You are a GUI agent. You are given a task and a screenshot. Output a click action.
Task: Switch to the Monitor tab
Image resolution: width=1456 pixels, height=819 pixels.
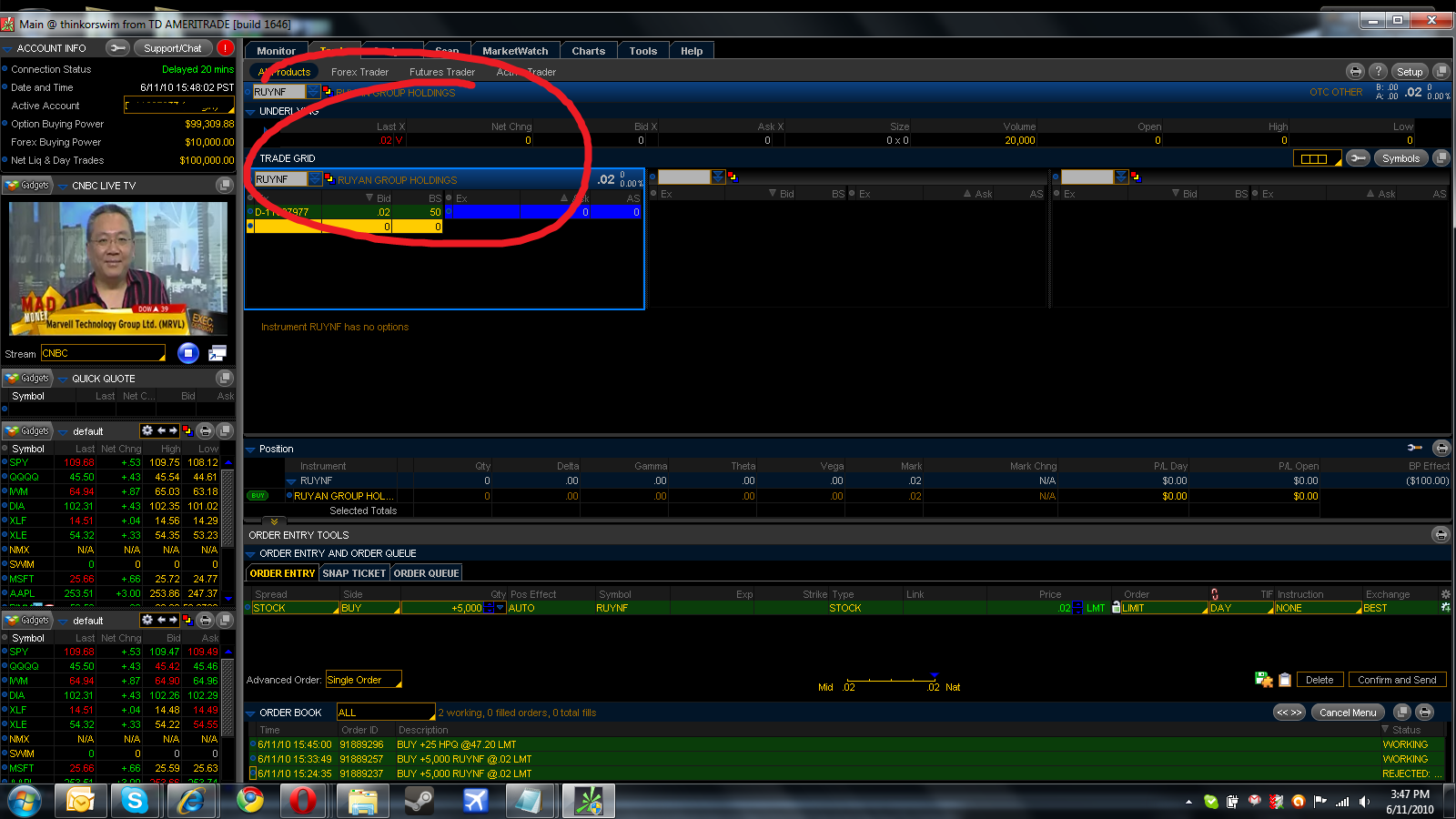[276, 51]
